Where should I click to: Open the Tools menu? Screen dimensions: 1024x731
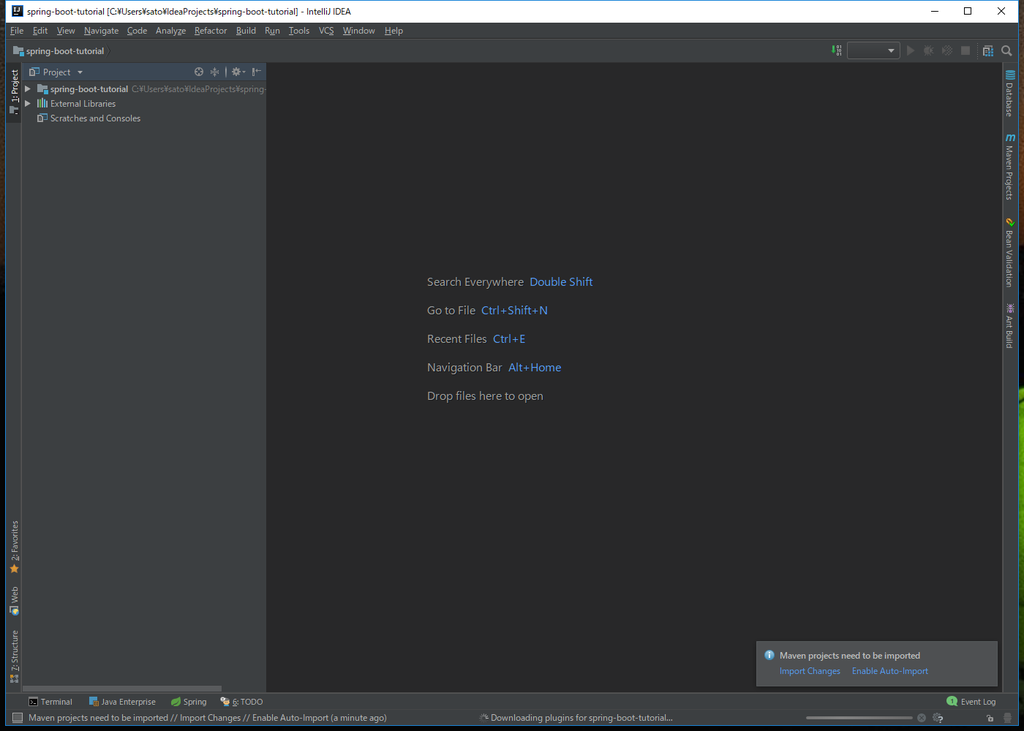[299, 31]
